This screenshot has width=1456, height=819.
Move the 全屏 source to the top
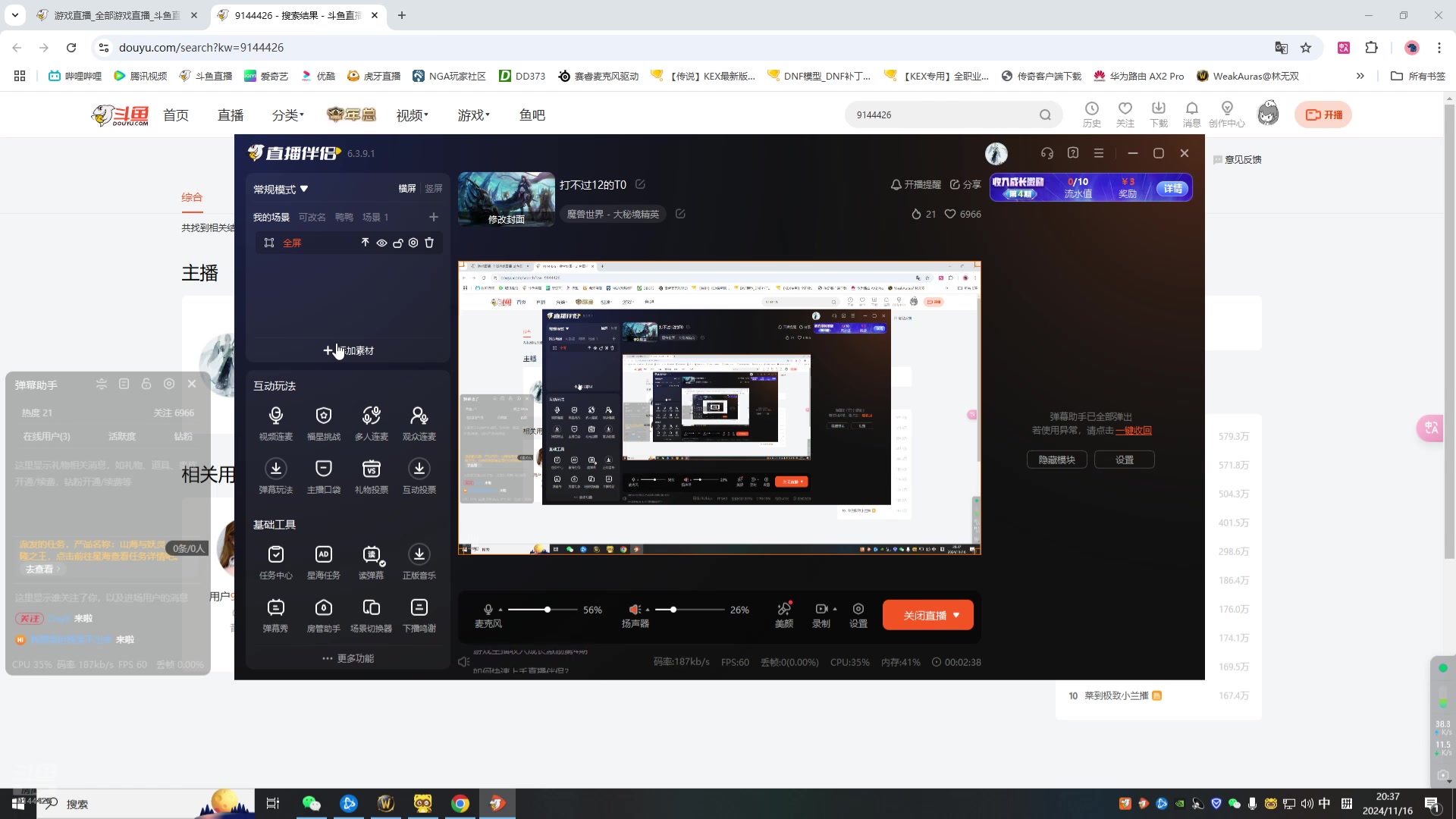coord(365,243)
